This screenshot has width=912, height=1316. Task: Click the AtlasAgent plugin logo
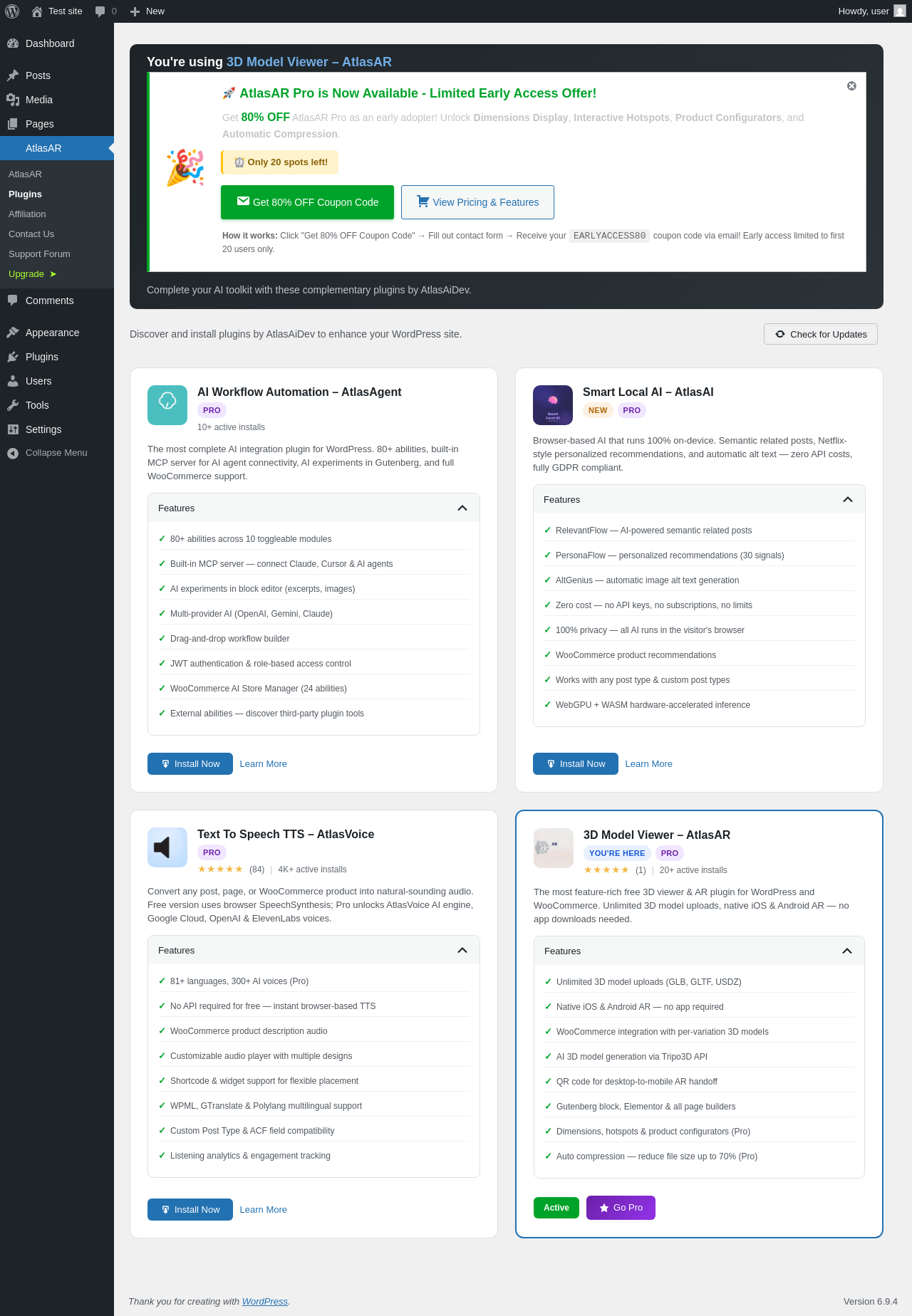click(167, 405)
